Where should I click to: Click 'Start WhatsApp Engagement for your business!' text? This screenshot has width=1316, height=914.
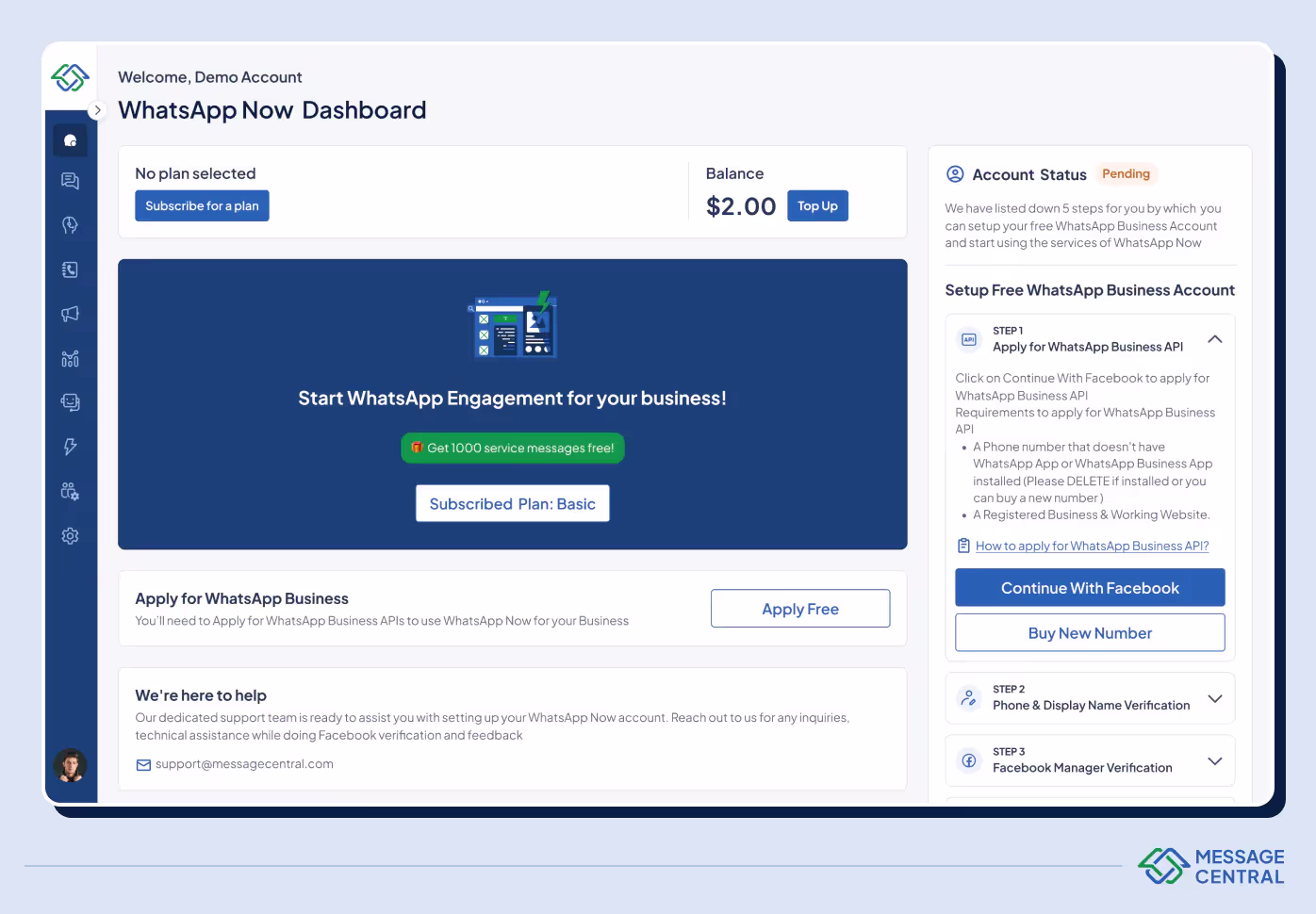pyautogui.click(x=512, y=399)
